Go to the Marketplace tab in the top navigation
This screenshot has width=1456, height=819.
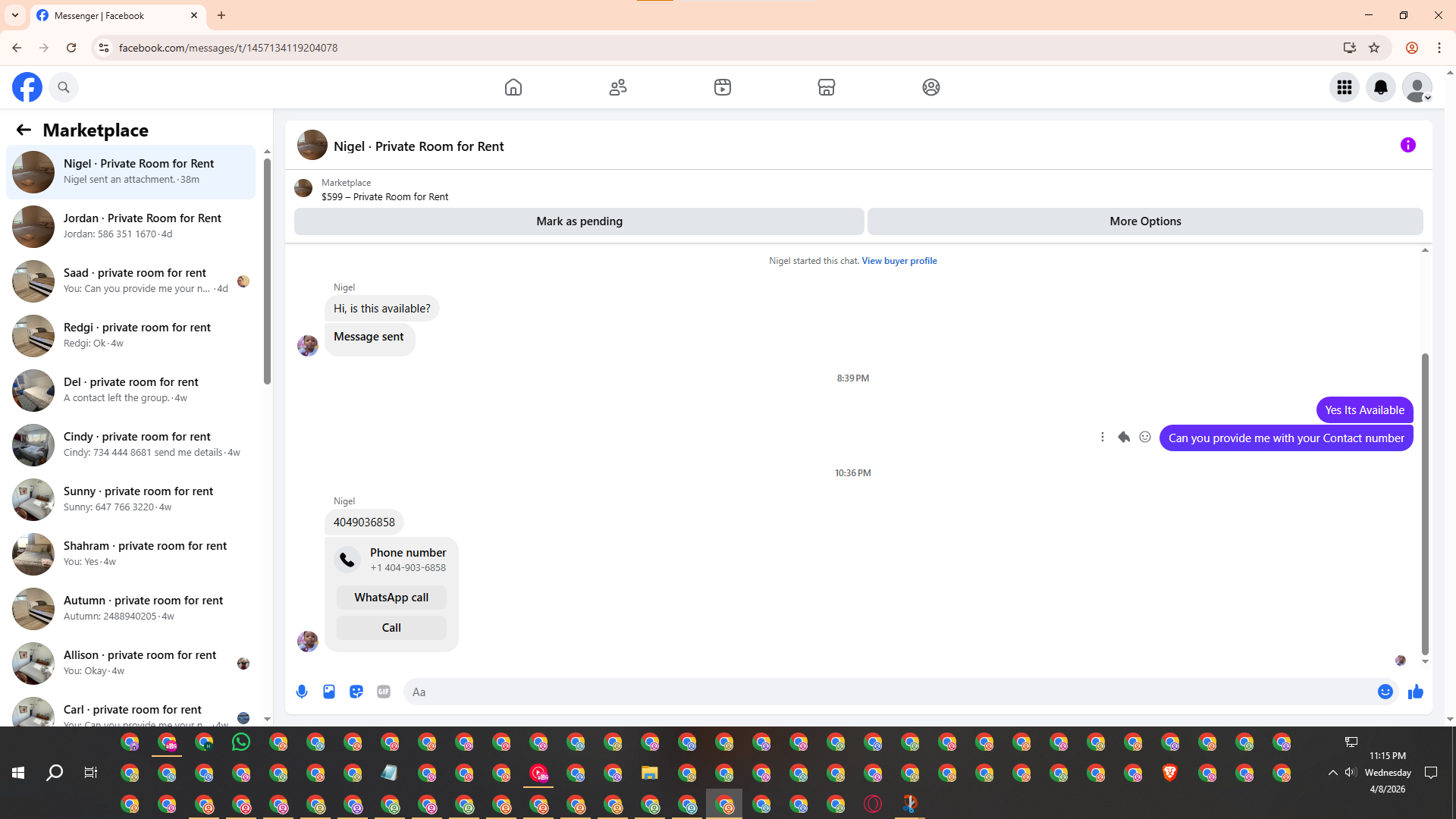point(826,87)
